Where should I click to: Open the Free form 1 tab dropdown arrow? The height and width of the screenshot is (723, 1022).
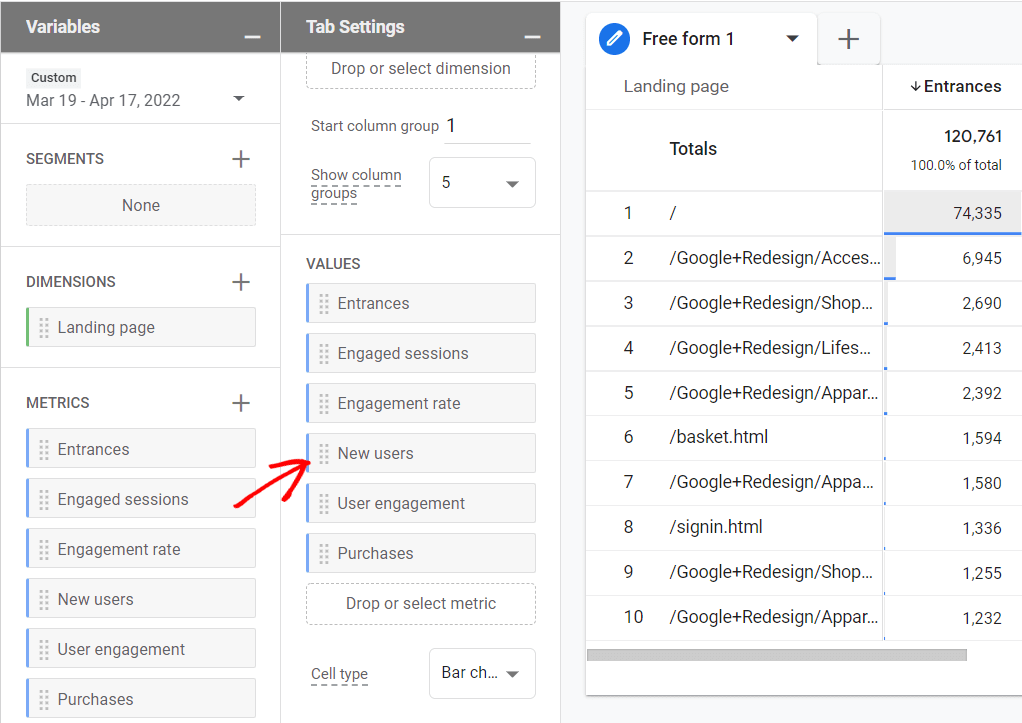coord(792,38)
